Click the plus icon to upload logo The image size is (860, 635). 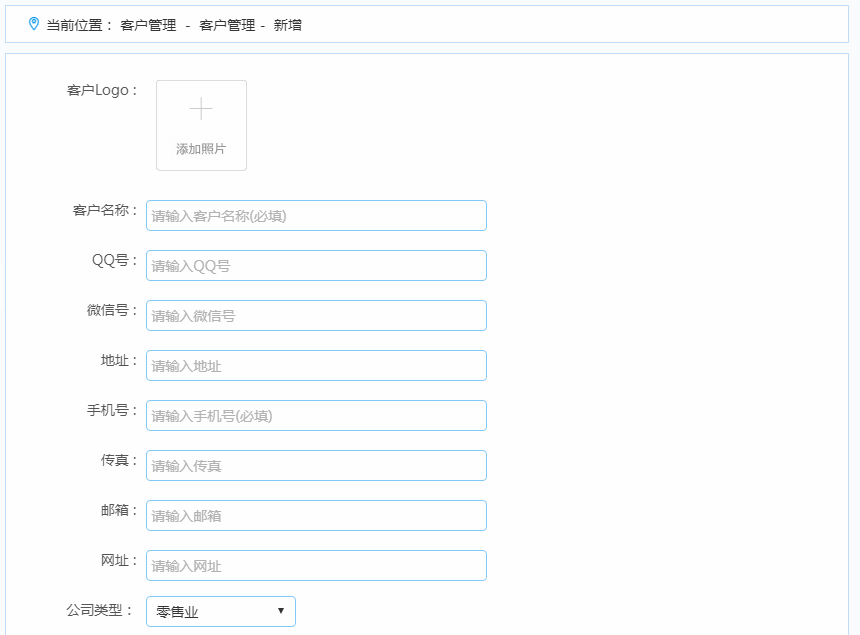pyautogui.click(x=201, y=109)
